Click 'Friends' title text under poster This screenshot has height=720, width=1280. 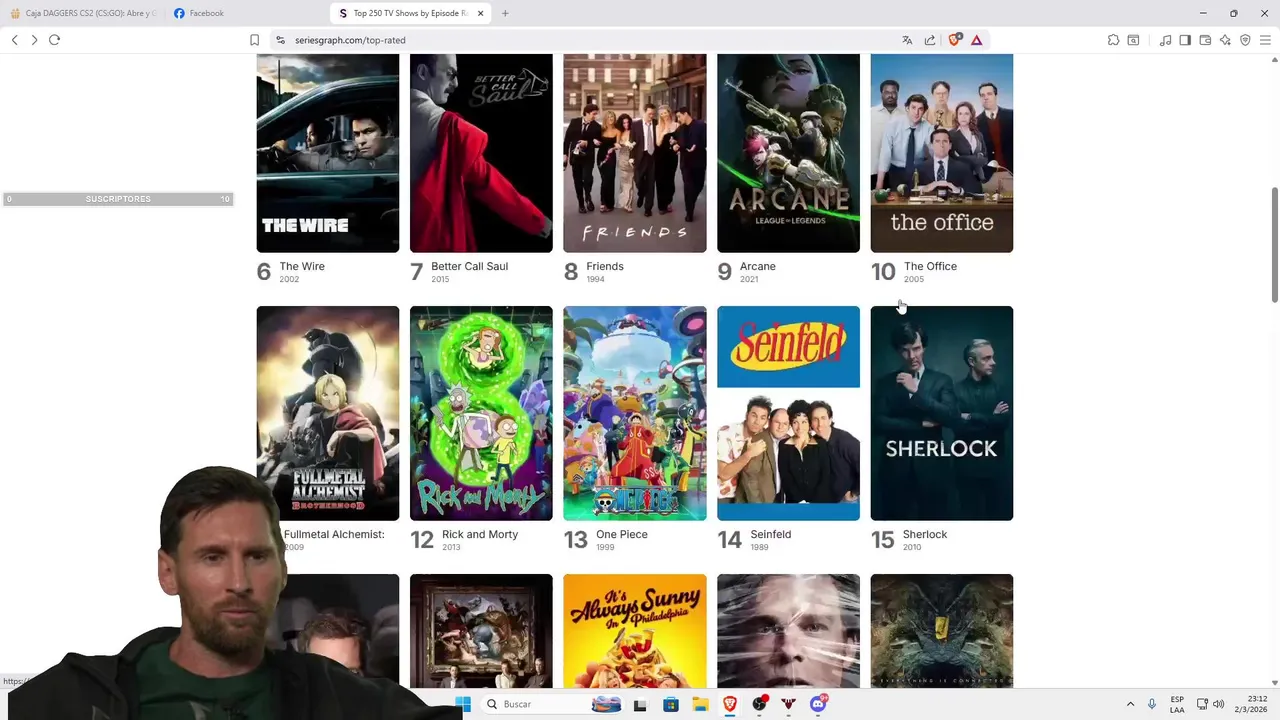pyautogui.click(x=605, y=266)
